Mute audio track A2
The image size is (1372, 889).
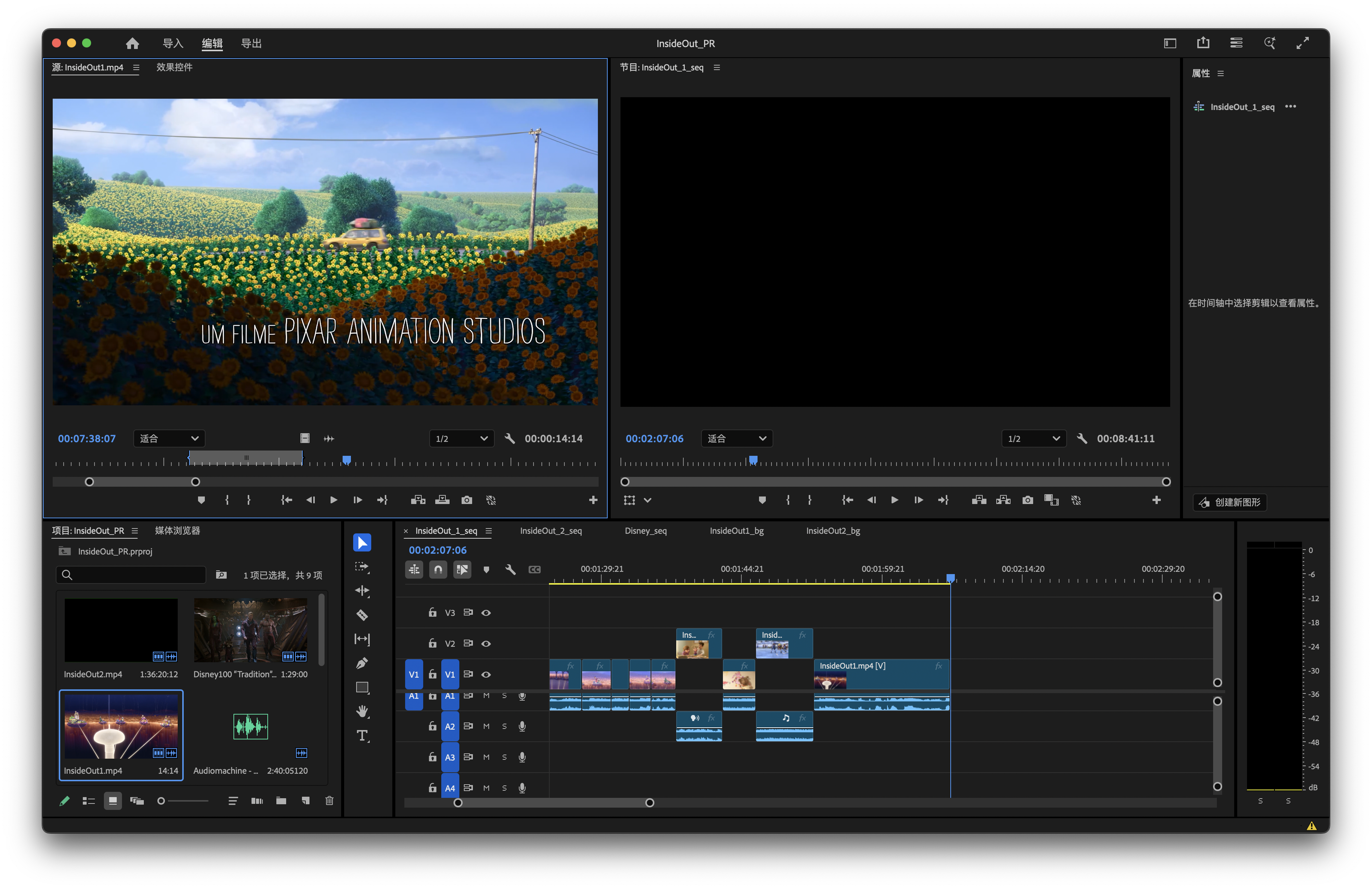pyautogui.click(x=486, y=726)
